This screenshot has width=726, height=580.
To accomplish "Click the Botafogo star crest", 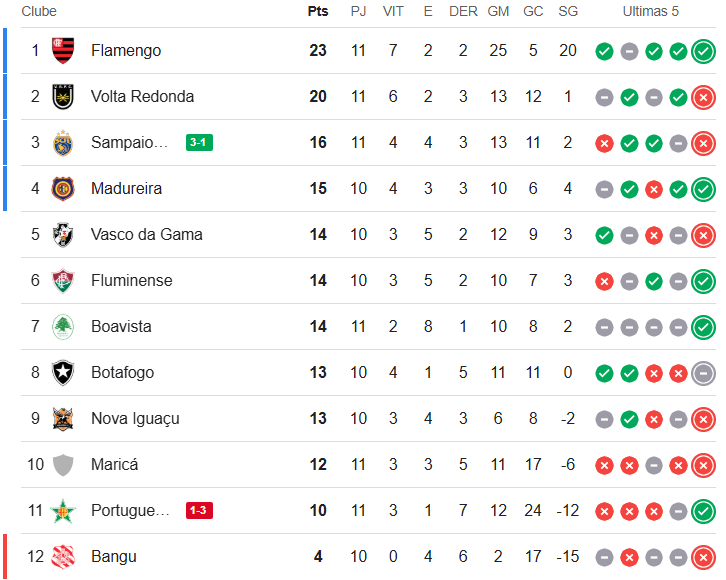I will [63, 372].
